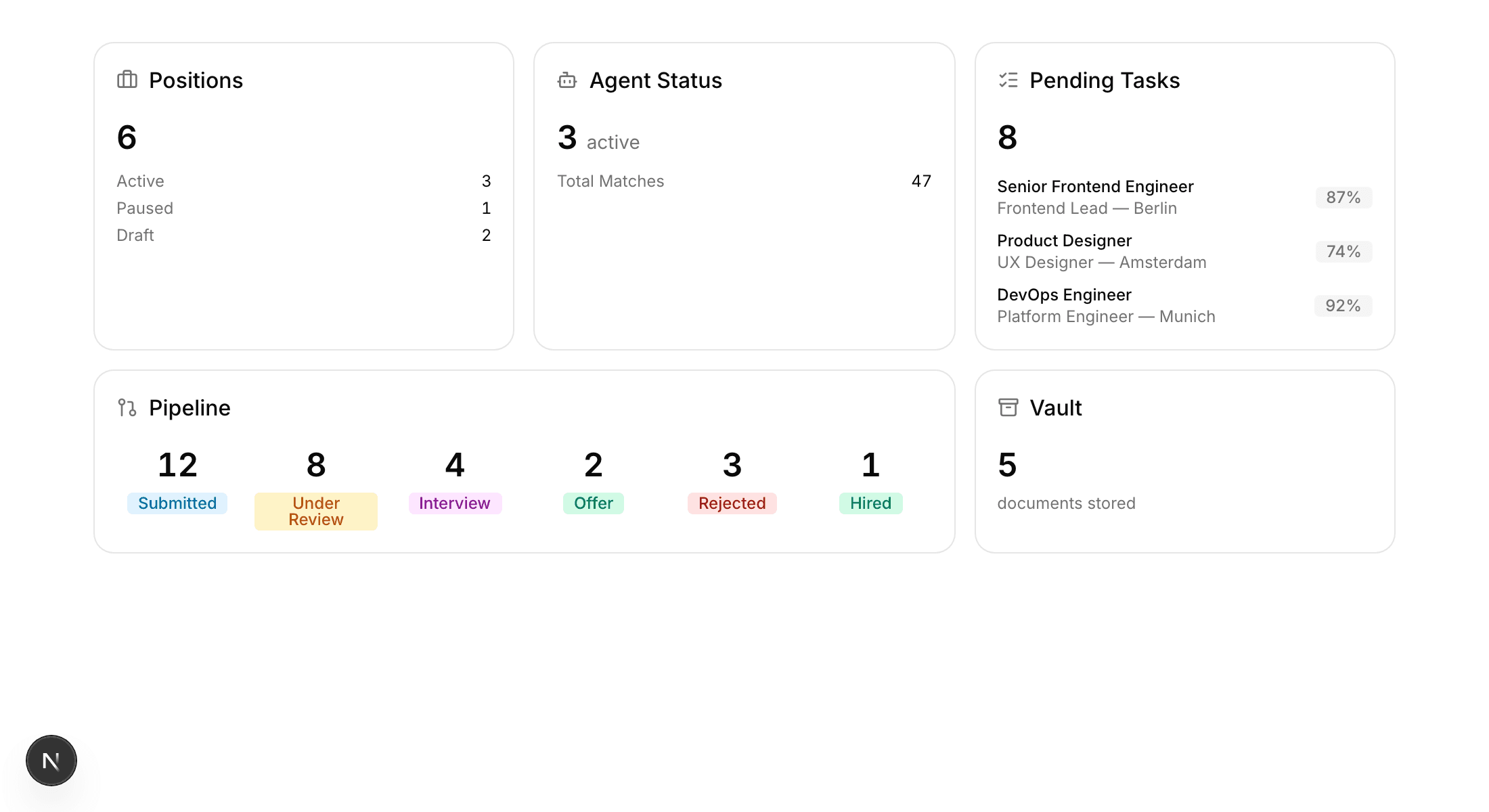
Task: View the Hired candidates badge
Action: click(x=870, y=503)
